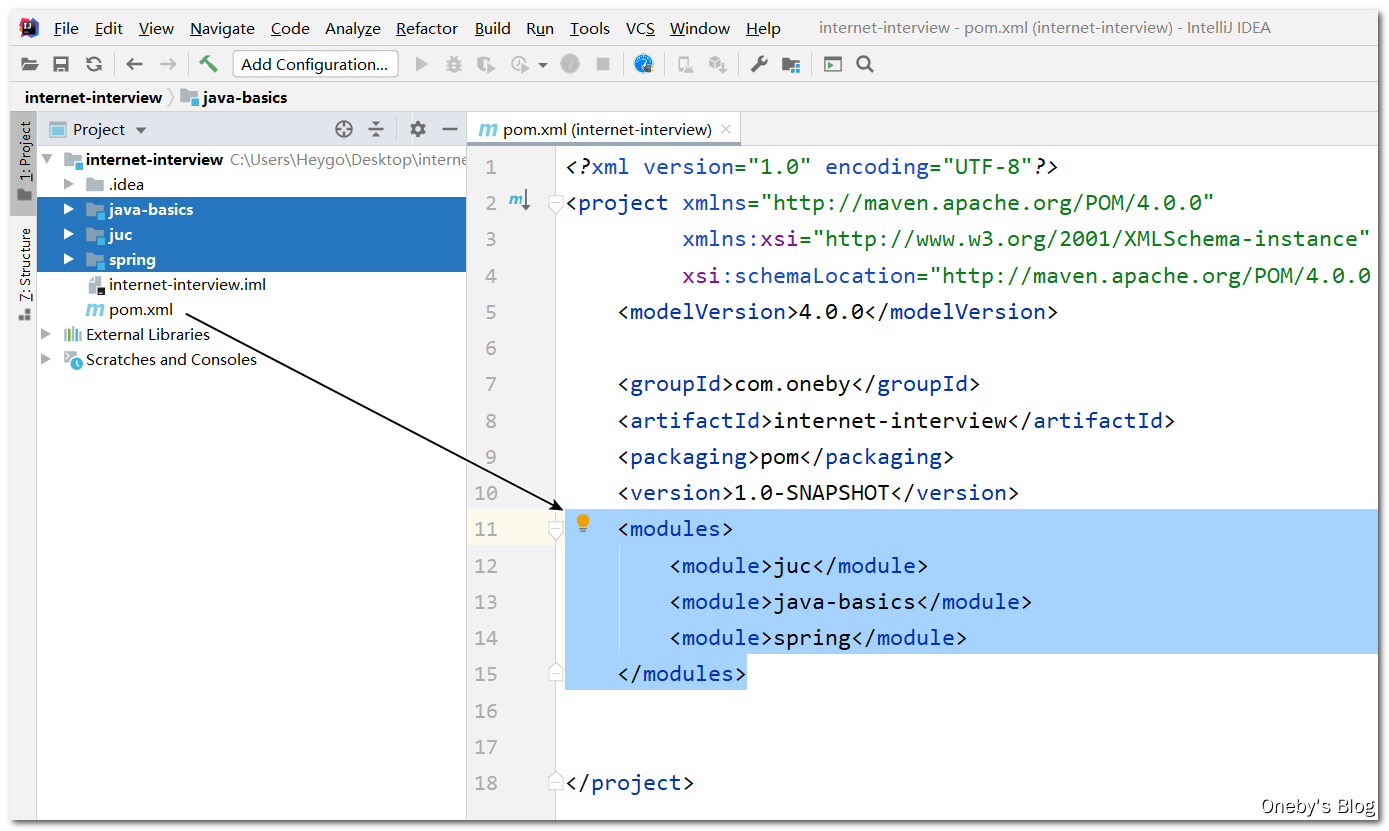Image resolution: width=1389 pixels, height=831 pixels.
Task: Select the spring module folder row
Action: coord(251,259)
